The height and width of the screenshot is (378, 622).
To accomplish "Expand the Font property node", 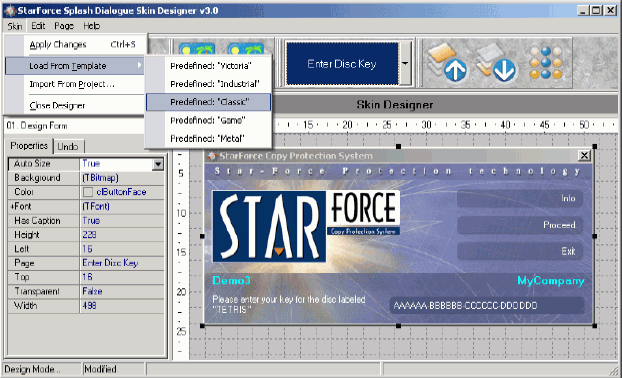I will (12, 206).
